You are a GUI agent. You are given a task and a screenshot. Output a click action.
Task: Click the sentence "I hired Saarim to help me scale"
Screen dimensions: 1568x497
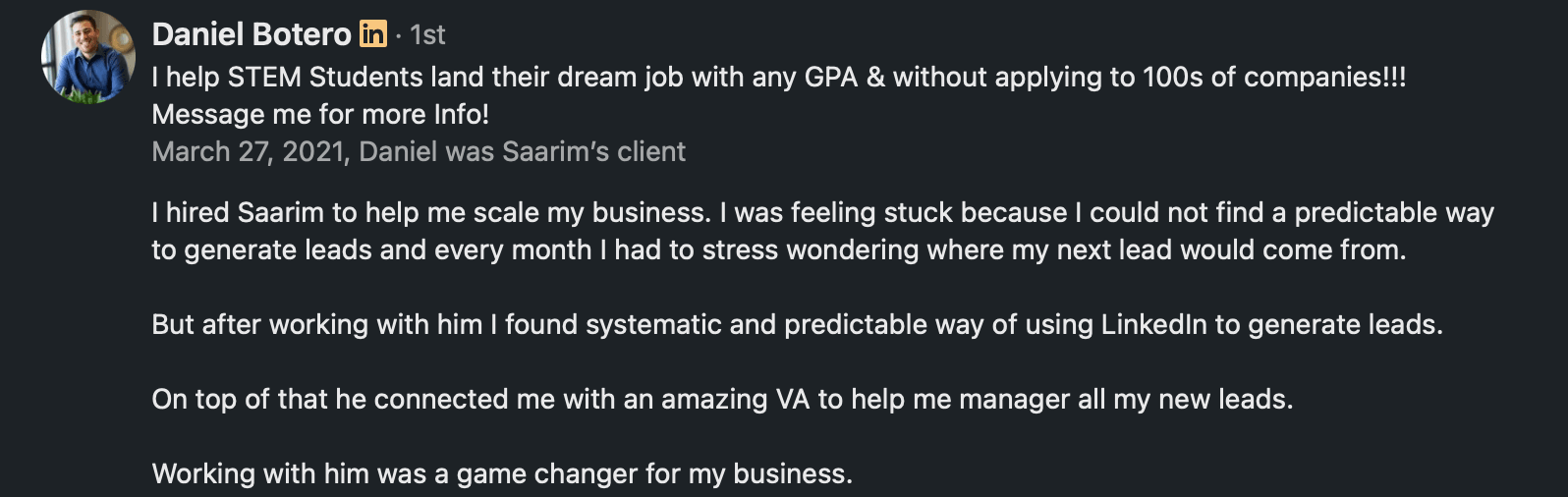click(x=430, y=212)
